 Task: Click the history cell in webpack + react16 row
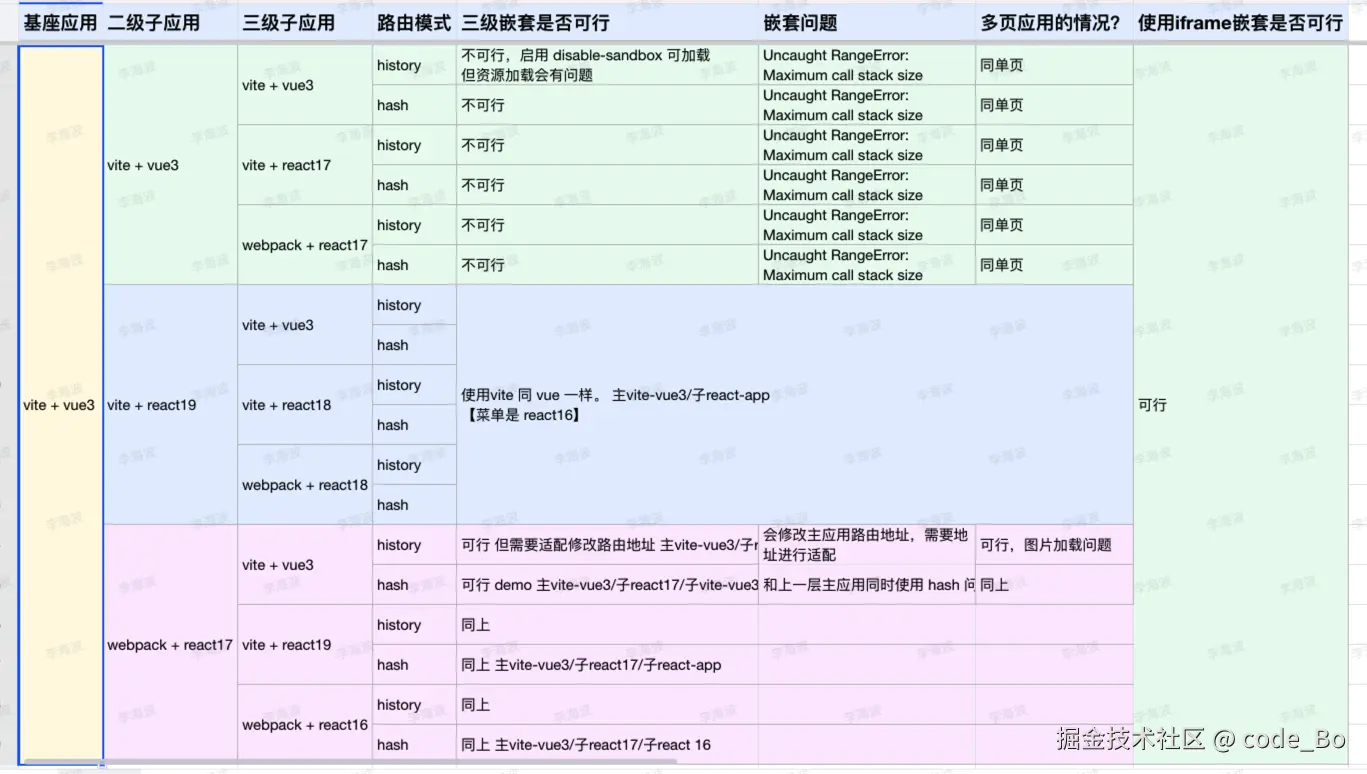click(x=414, y=705)
